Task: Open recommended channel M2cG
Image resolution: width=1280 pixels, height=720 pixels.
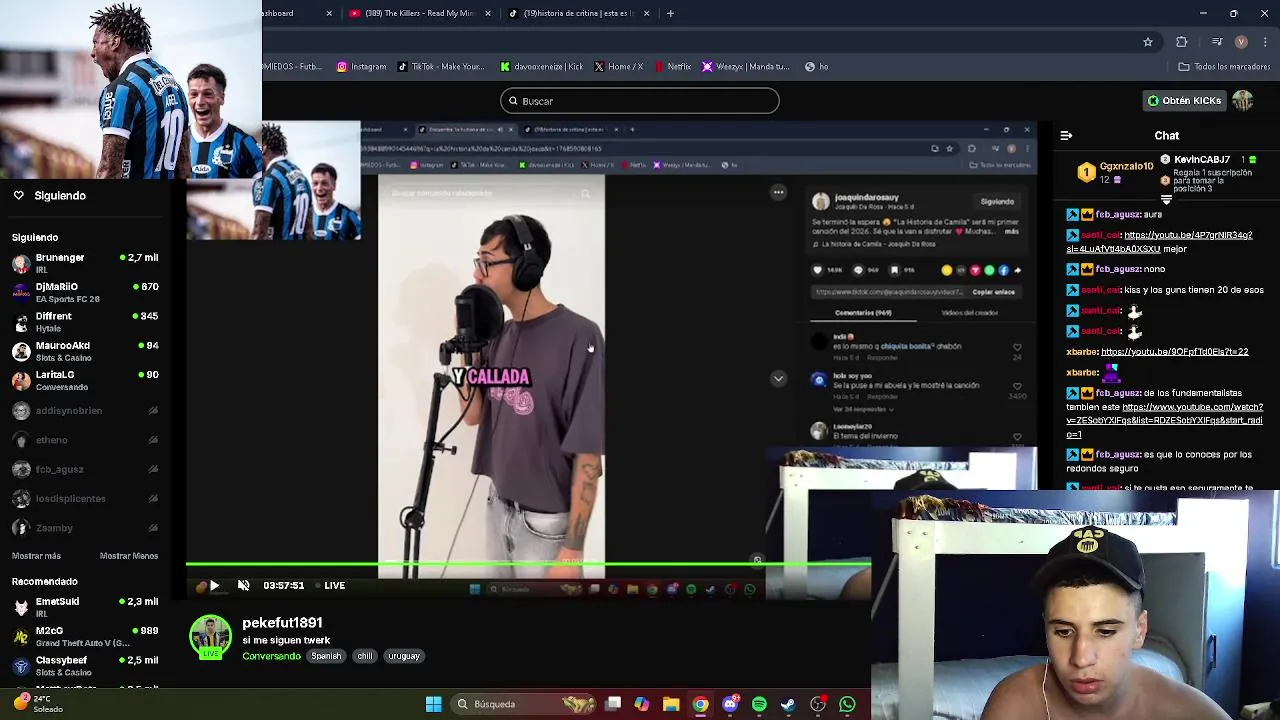Action: tap(85, 636)
